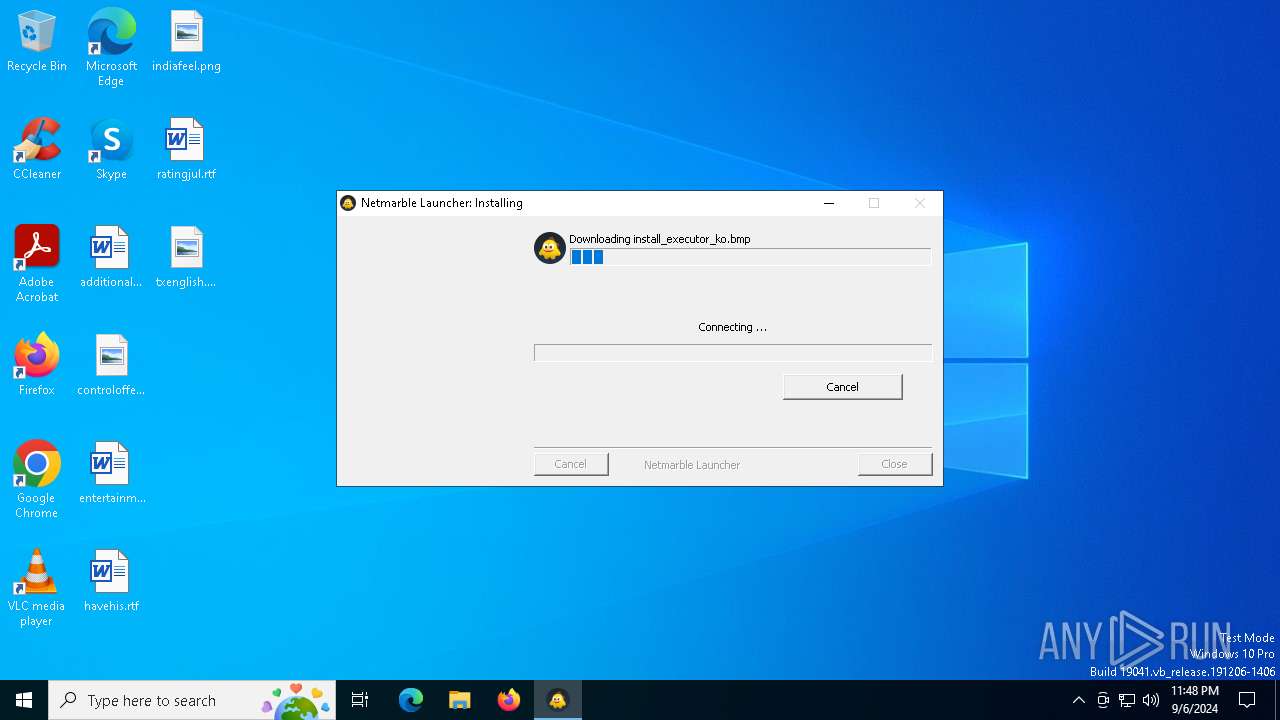The width and height of the screenshot is (1280, 720).
Task: Open network status tray icon
Action: click(1127, 700)
